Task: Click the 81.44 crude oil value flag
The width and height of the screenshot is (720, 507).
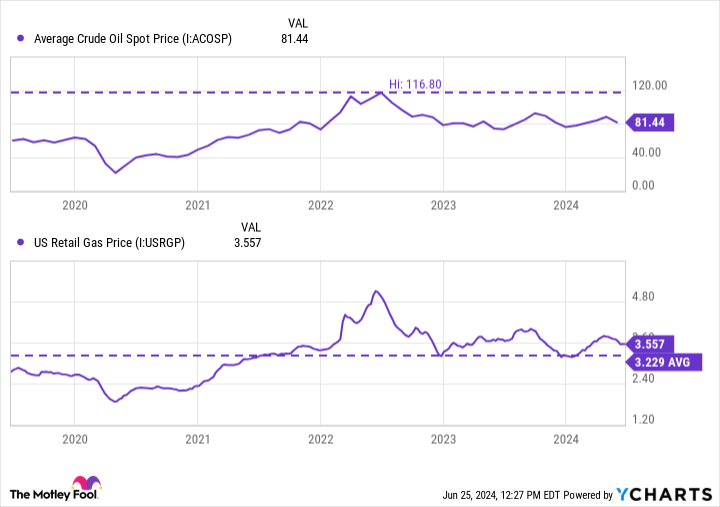Action: point(650,123)
